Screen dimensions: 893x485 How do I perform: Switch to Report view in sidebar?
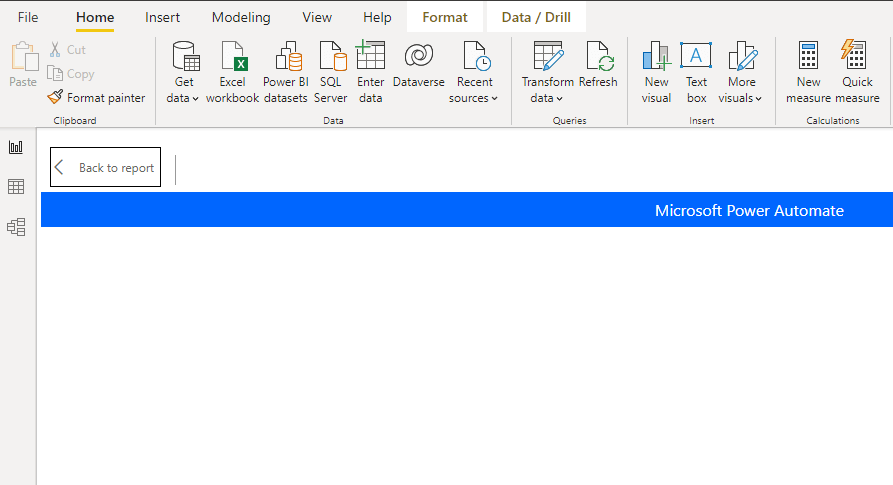(16, 147)
